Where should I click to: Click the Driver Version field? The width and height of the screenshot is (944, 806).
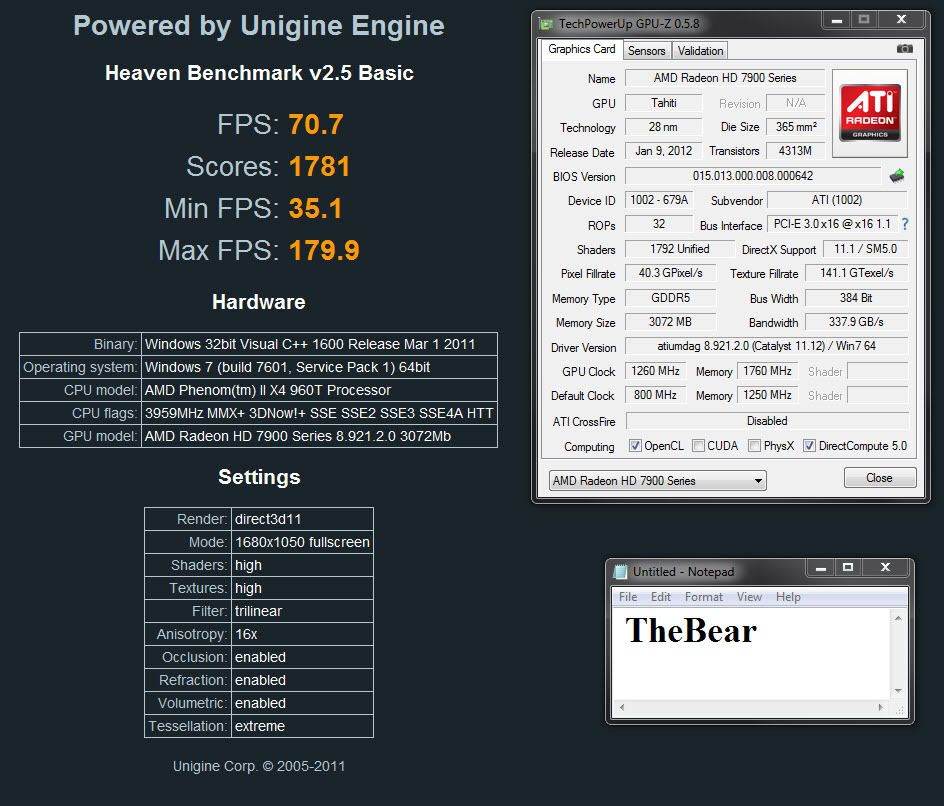coord(766,346)
